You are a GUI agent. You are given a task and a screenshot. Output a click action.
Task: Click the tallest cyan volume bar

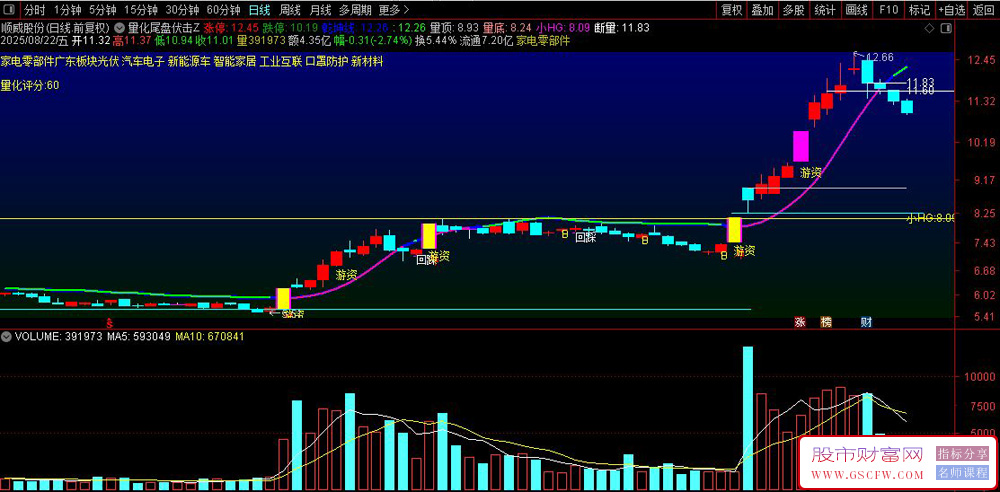748,418
